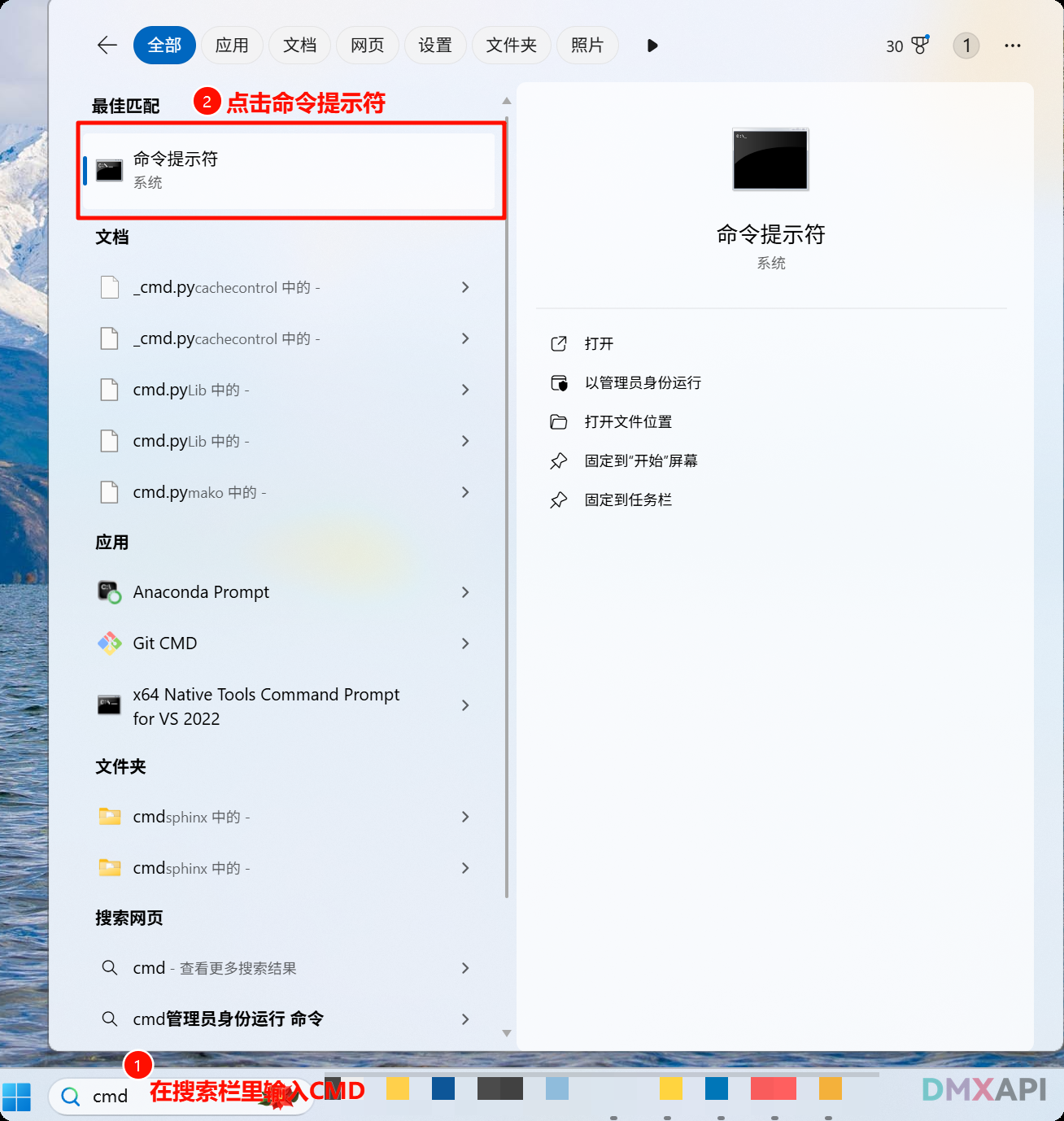Select the 文件夹 filter tab
The height and width of the screenshot is (1121, 1064).
tap(512, 46)
